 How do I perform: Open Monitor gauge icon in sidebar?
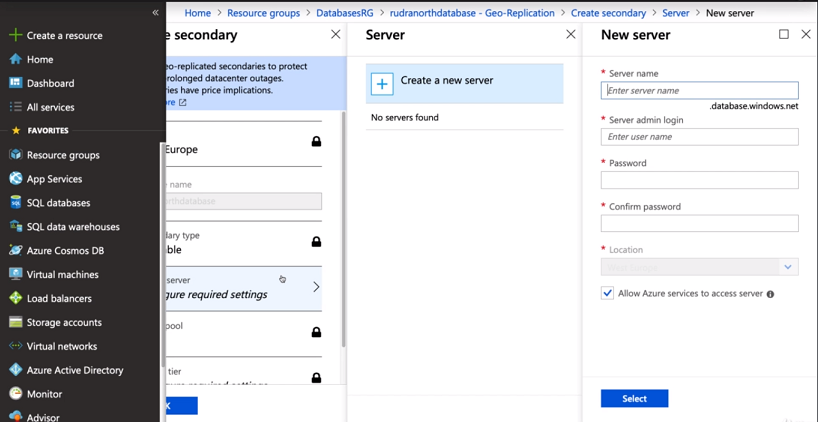(x=16, y=394)
